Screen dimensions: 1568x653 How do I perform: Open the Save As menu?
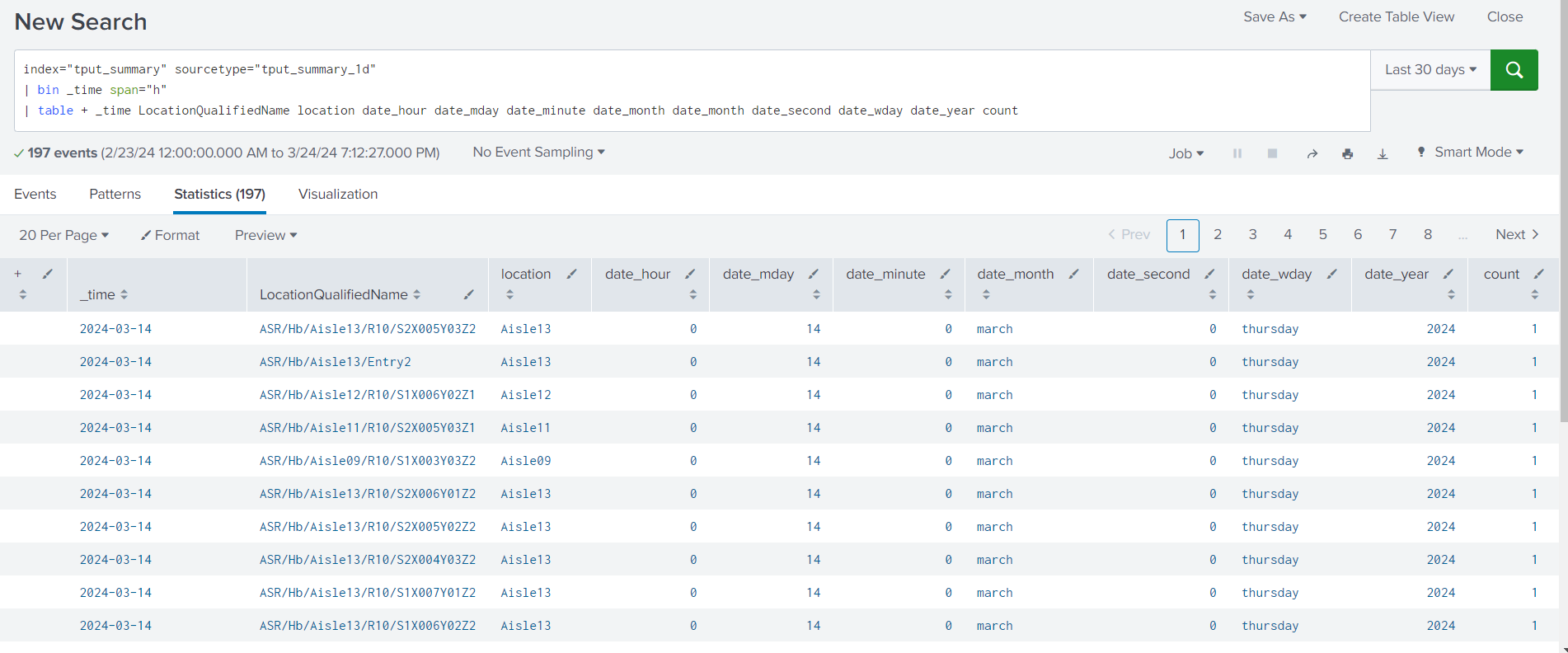coord(1275,16)
